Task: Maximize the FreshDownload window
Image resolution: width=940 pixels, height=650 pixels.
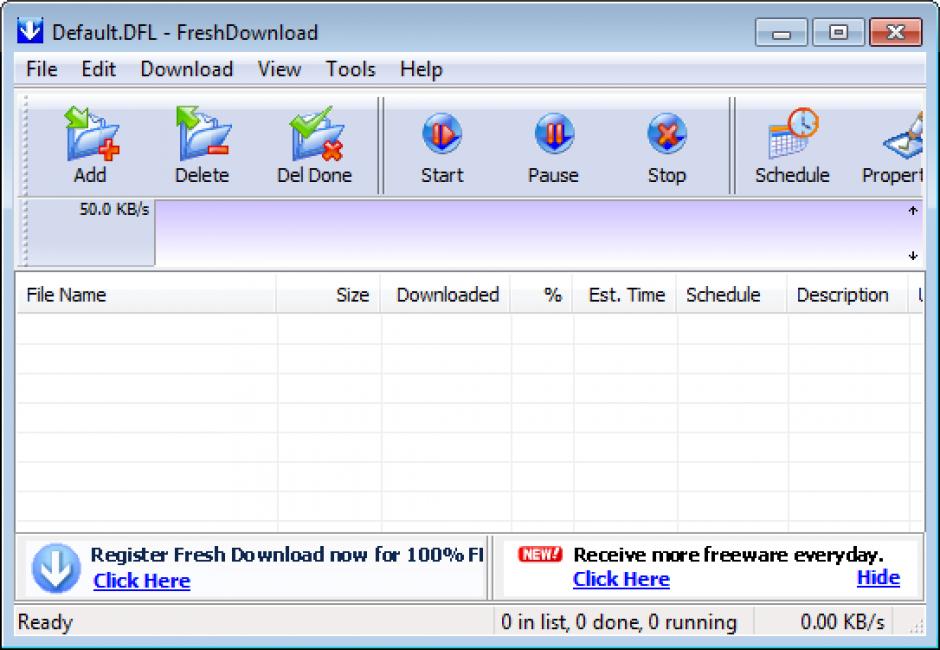Action: (838, 32)
